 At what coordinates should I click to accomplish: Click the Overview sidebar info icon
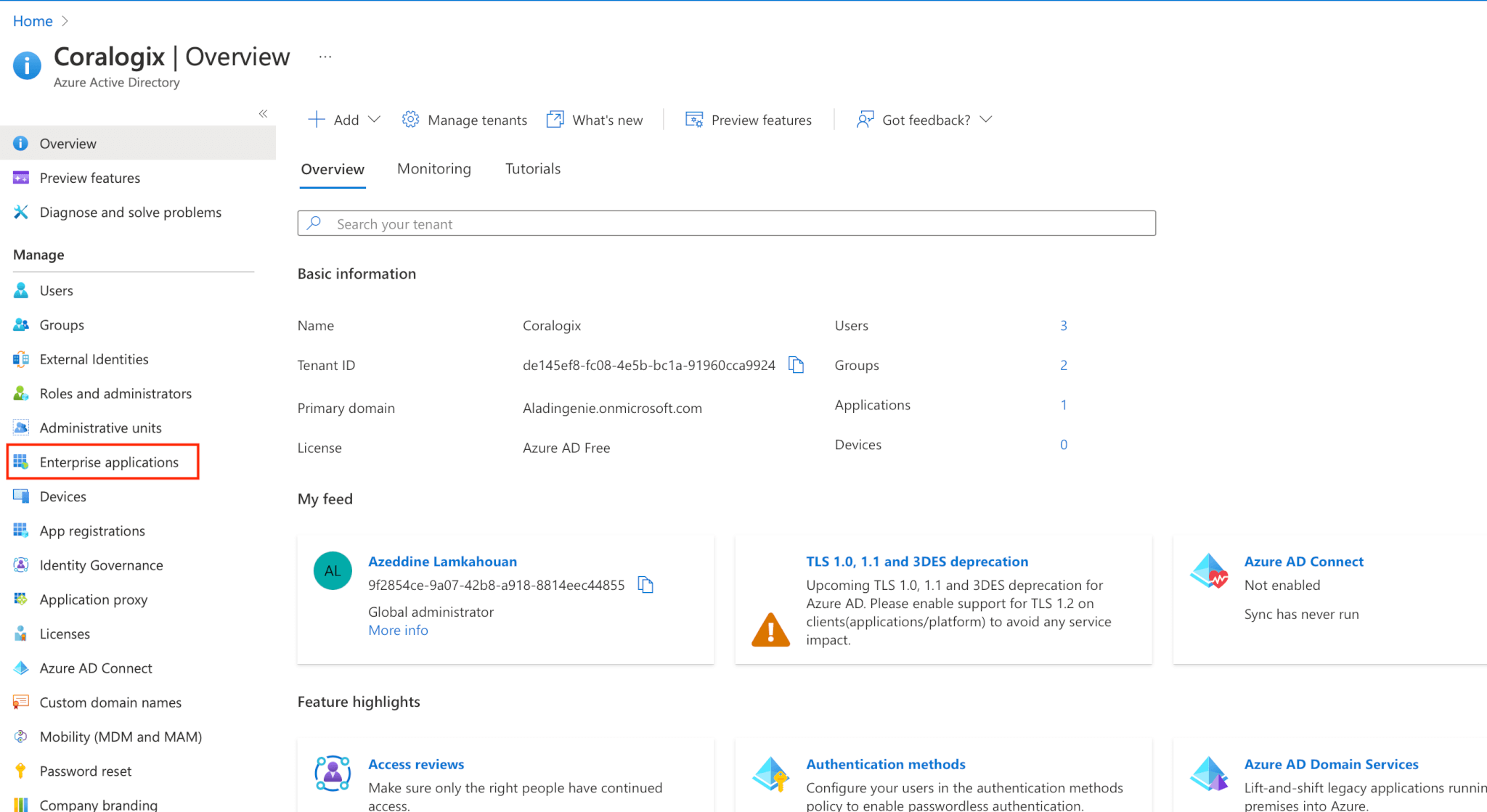21,144
